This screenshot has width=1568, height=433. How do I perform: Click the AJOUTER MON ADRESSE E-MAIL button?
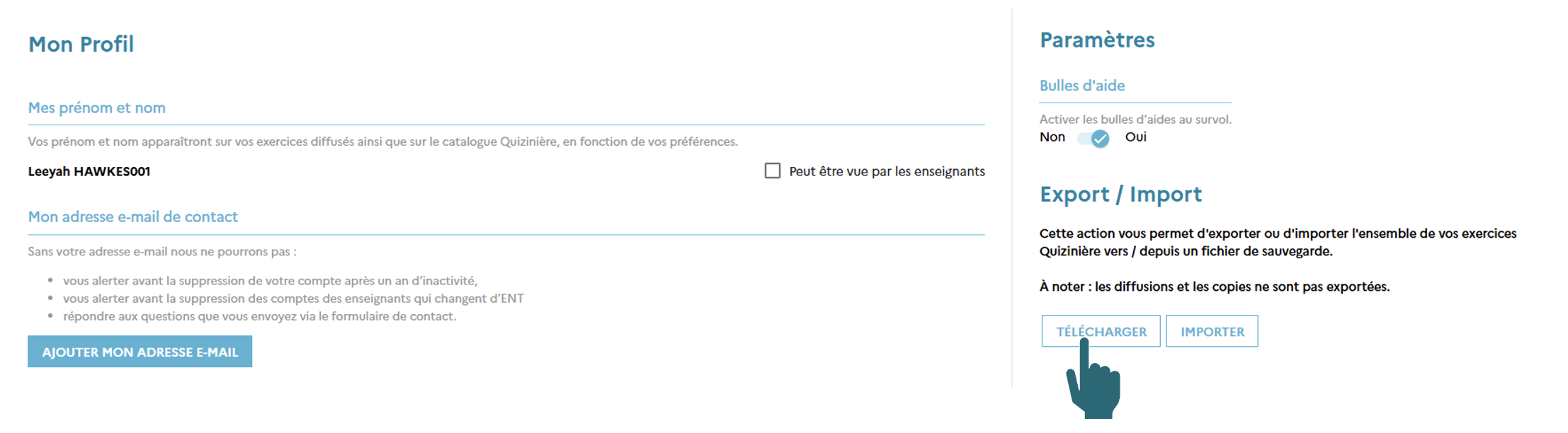[140, 352]
